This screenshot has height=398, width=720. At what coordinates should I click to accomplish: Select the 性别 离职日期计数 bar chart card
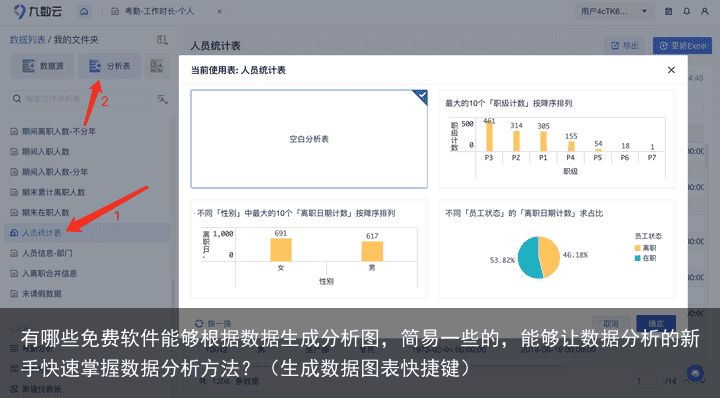tap(309, 248)
